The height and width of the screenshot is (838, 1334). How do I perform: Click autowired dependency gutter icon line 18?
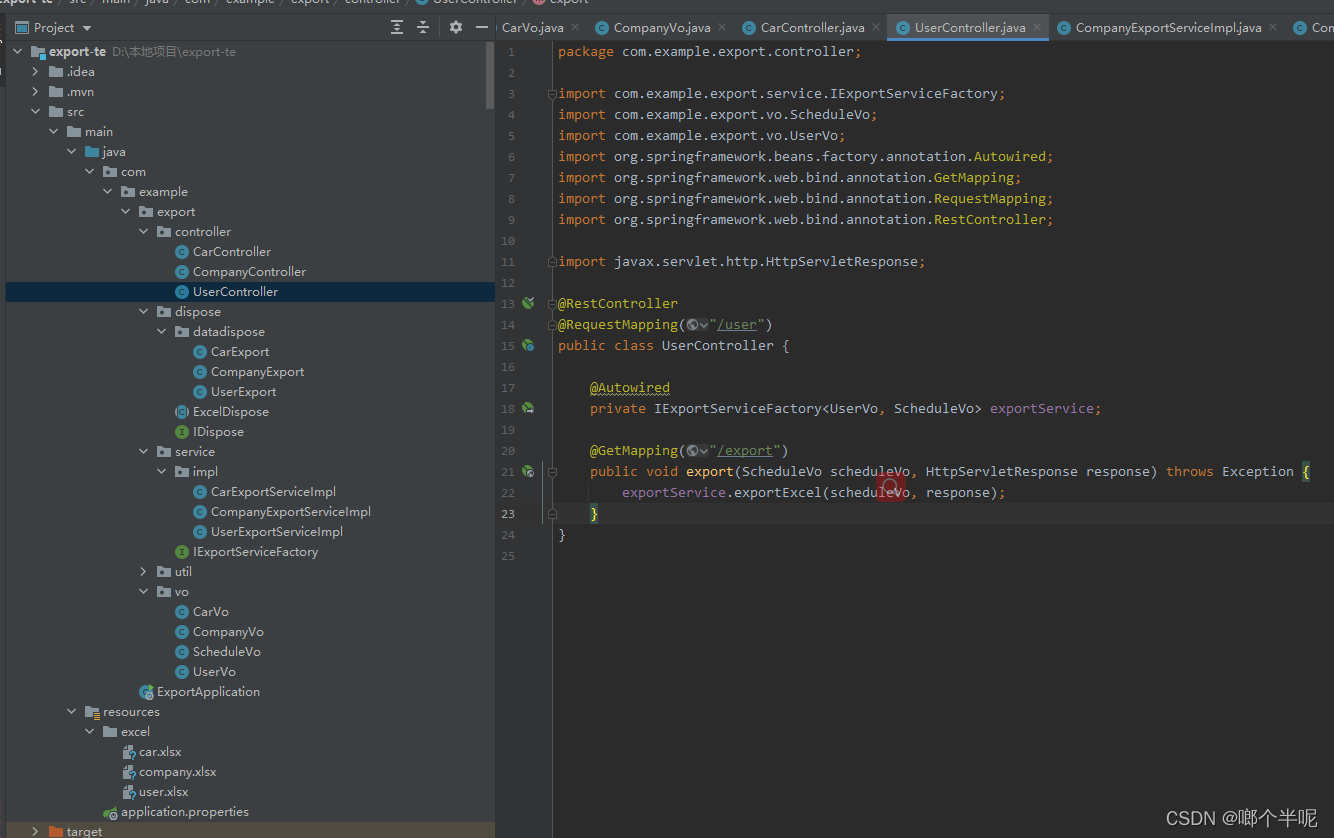(528, 408)
